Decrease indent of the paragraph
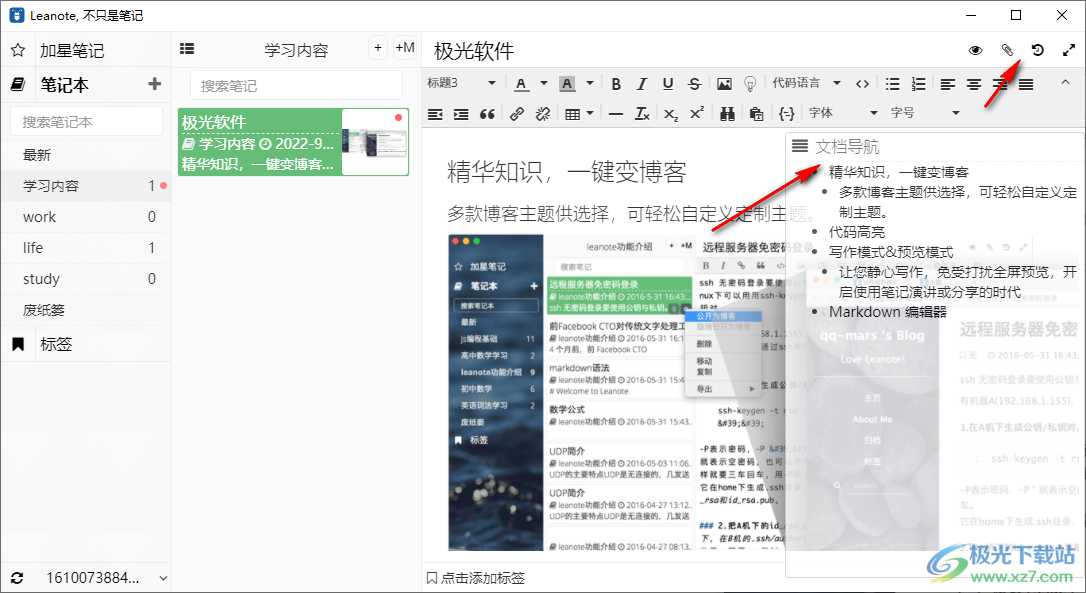1086x593 pixels. point(435,114)
